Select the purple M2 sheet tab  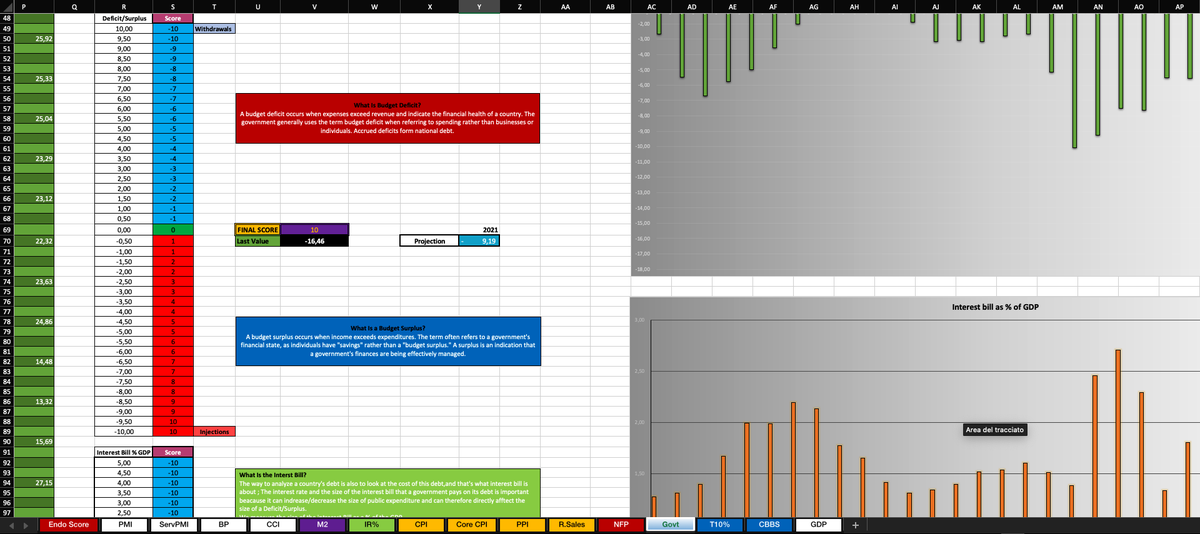(x=321, y=525)
